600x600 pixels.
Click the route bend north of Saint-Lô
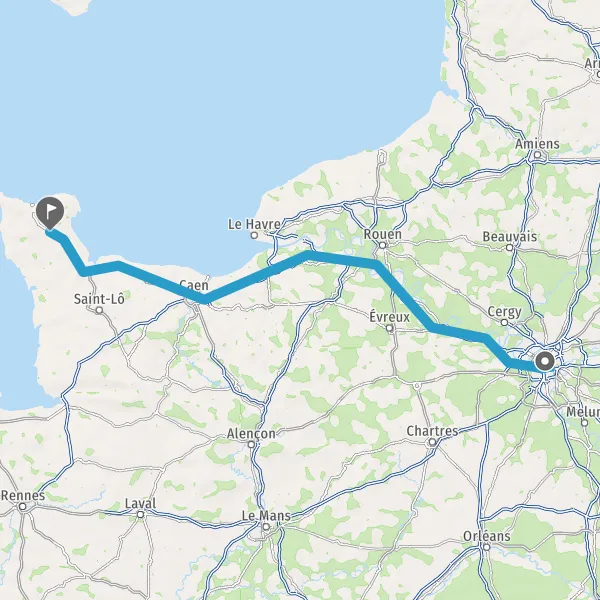(x=83, y=272)
